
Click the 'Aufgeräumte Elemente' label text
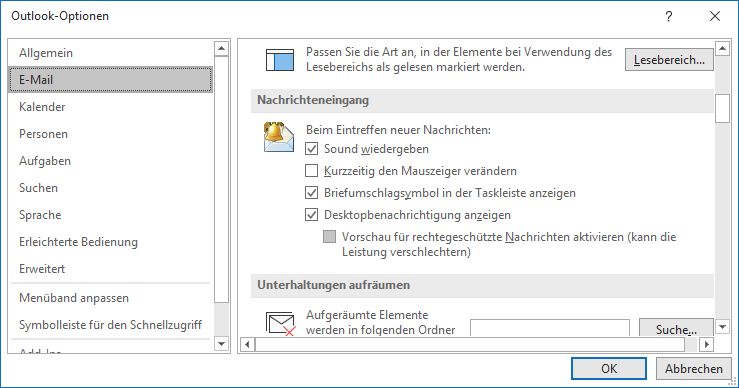pos(367,315)
